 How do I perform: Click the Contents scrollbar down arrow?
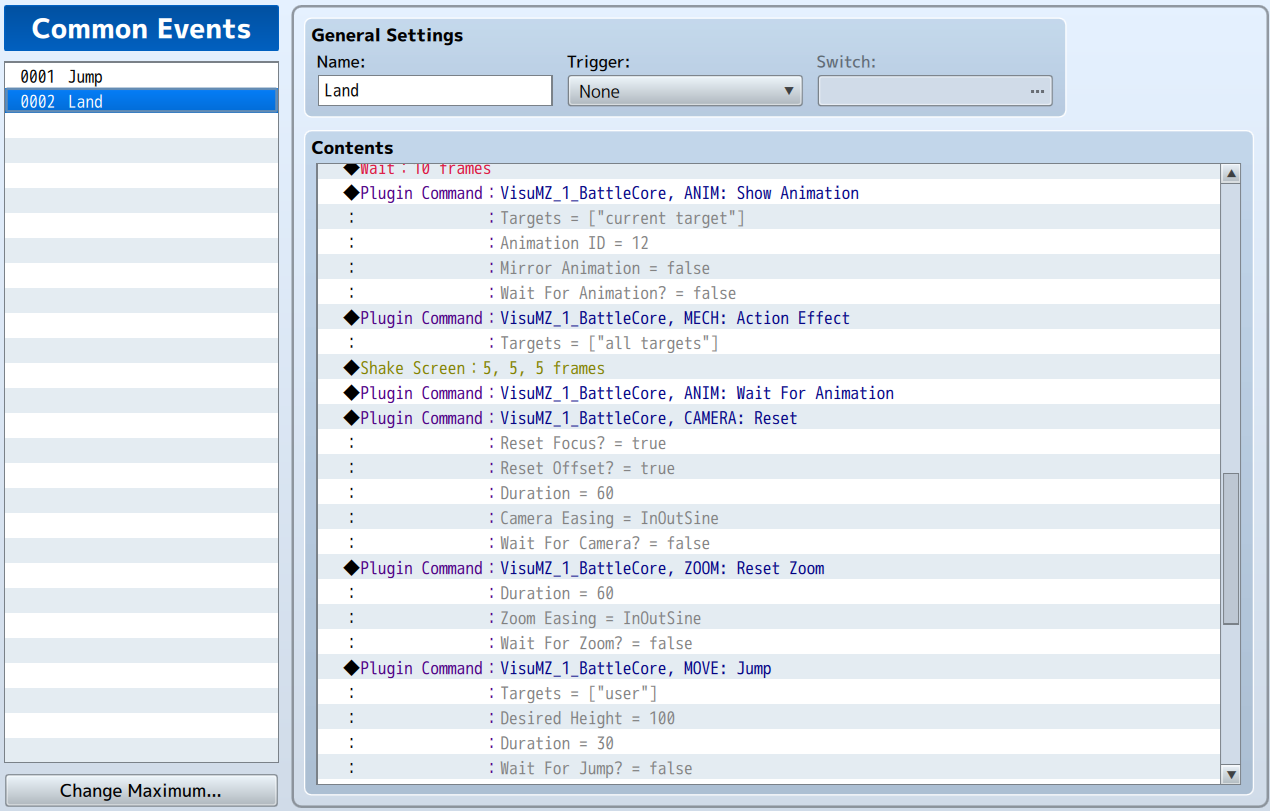coord(1231,774)
